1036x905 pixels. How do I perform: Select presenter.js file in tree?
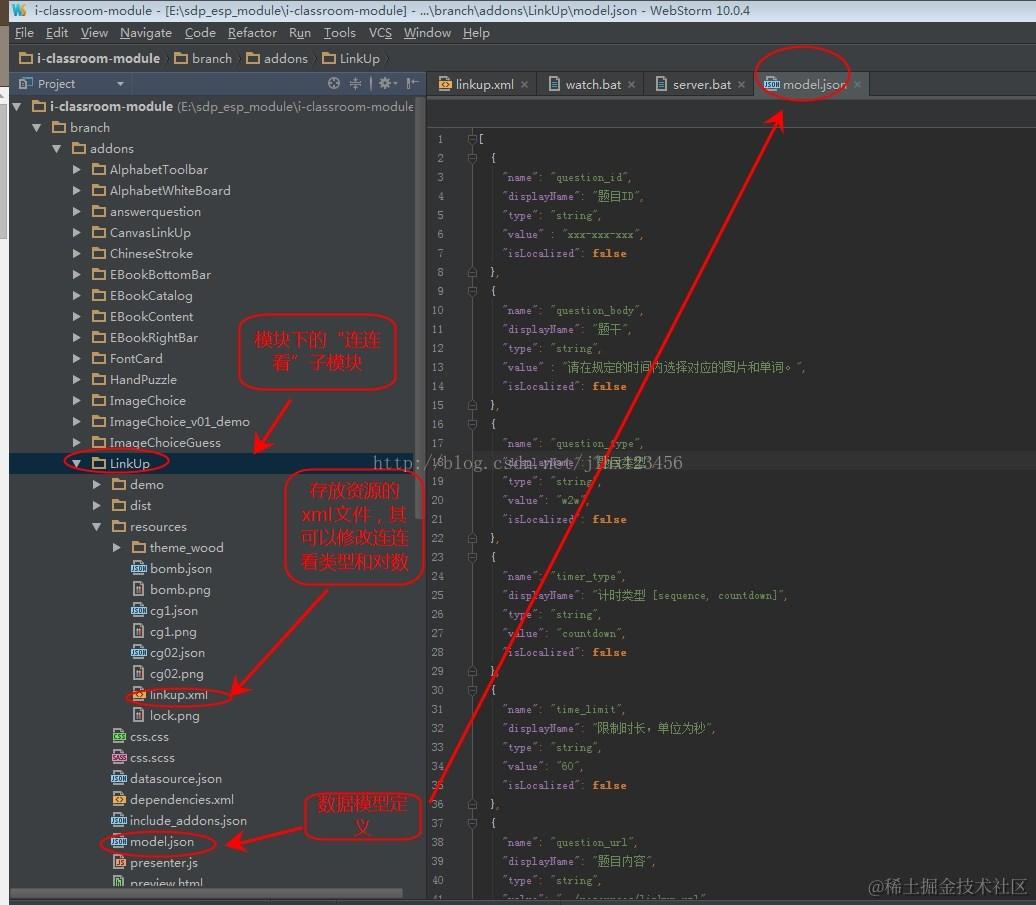coord(163,863)
